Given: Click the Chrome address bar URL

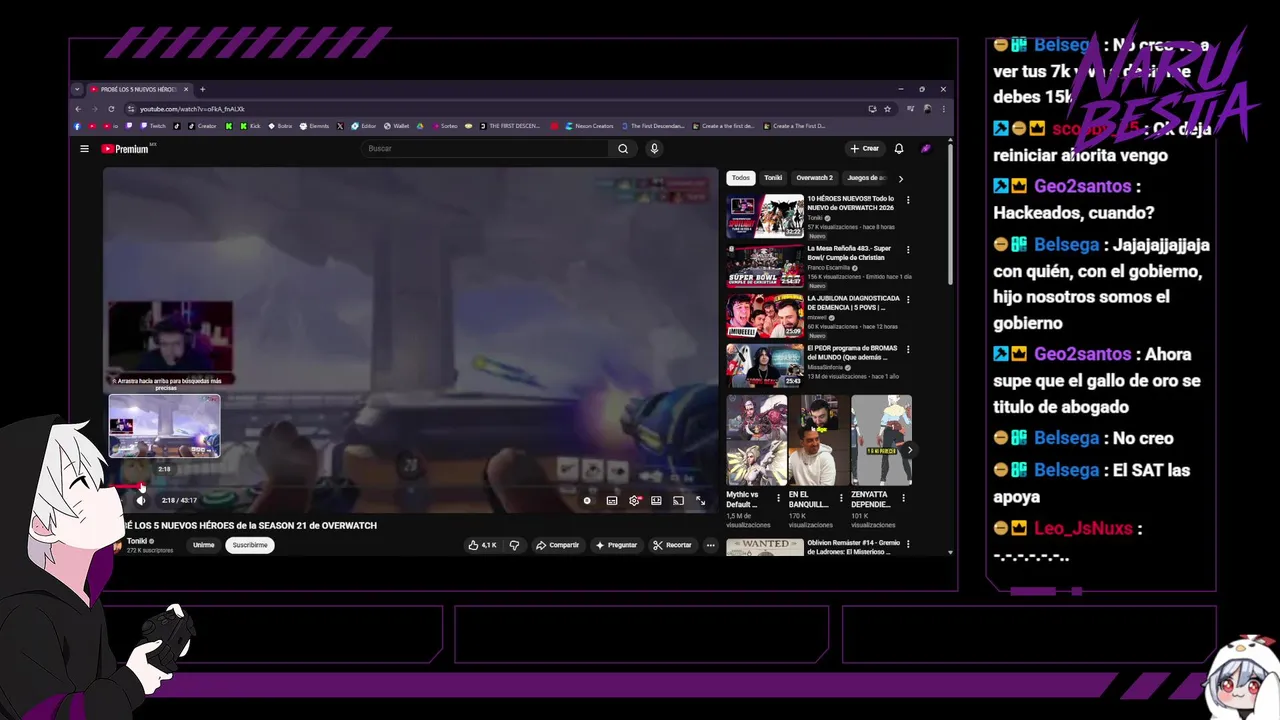Looking at the screenshot, I should [x=192, y=109].
